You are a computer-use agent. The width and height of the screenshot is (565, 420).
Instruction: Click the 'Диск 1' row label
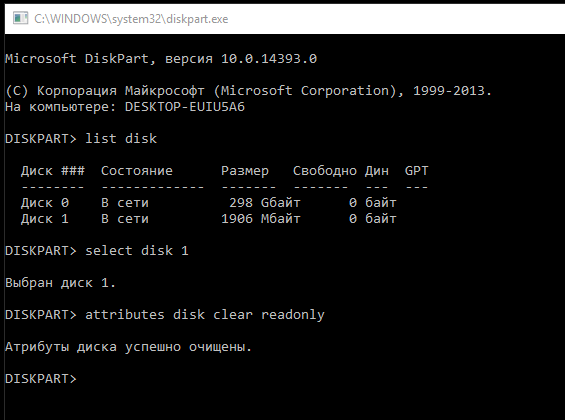45,219
